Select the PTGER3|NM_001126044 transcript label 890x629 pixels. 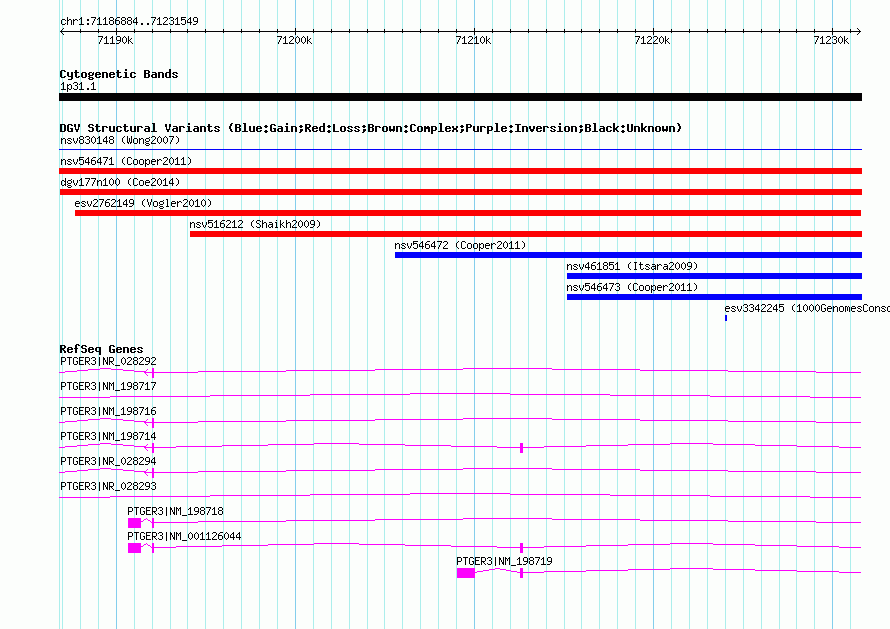tap(184, 536)
